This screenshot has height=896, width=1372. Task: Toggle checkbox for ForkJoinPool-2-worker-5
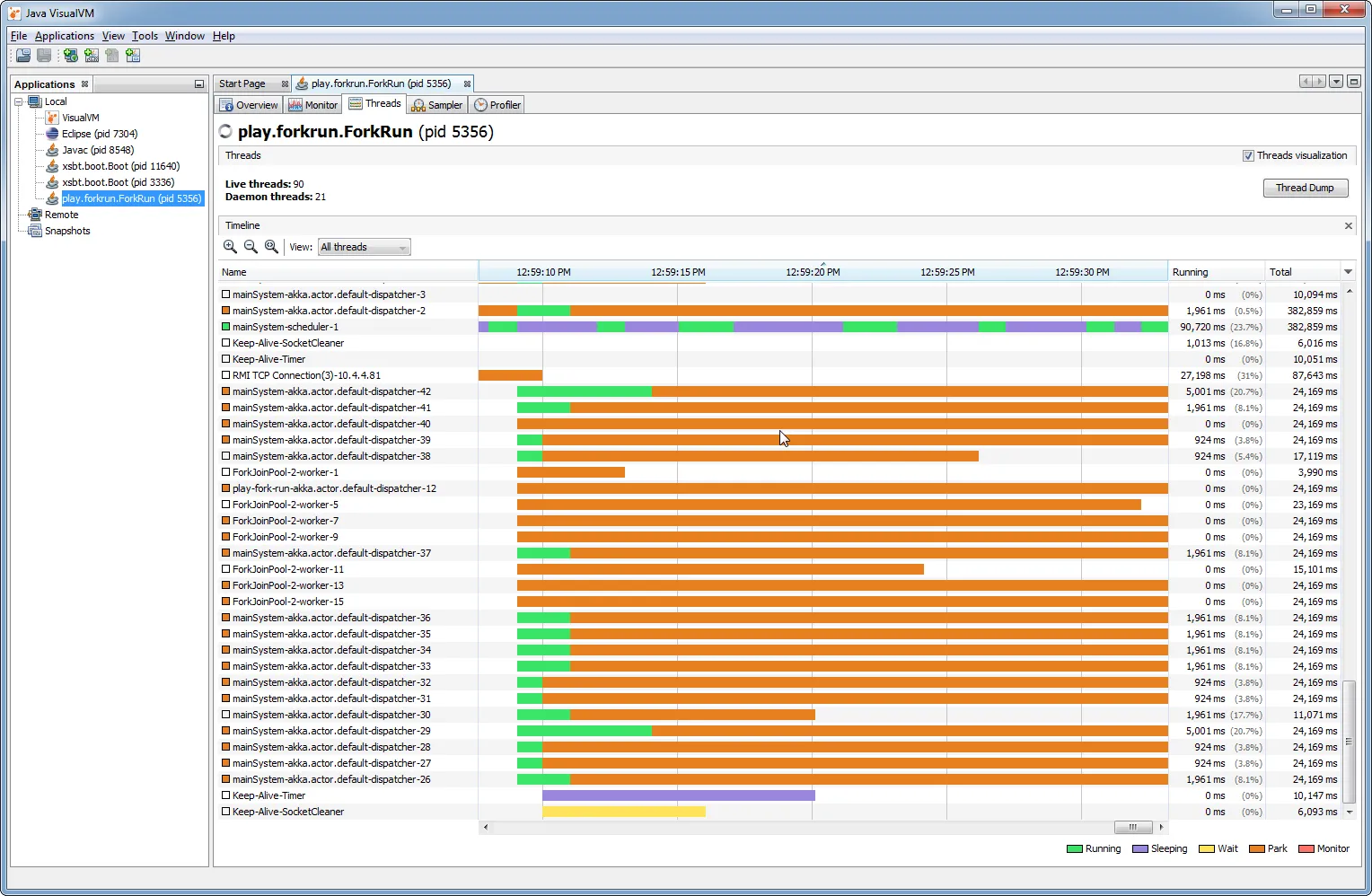point(225,505)
